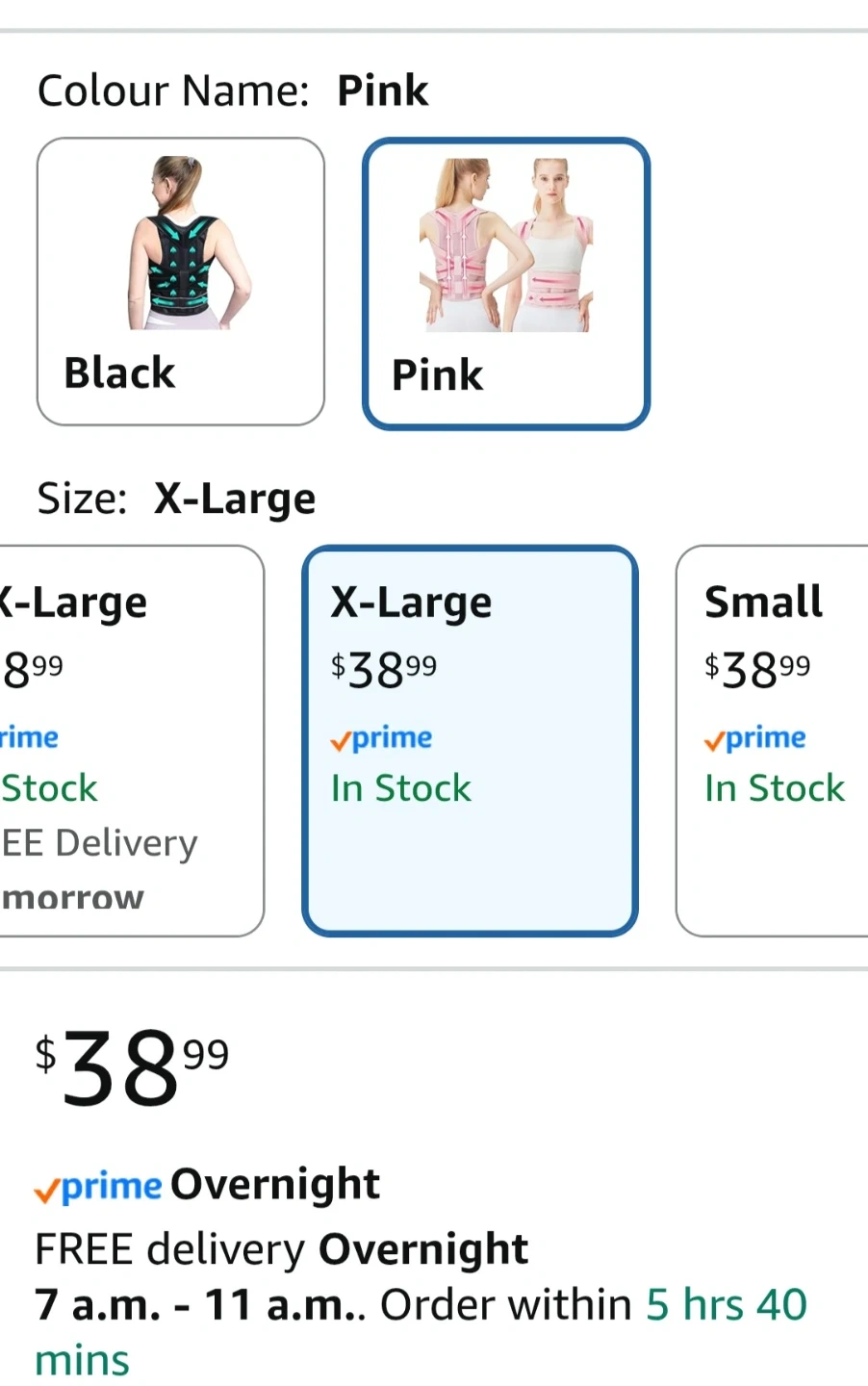The height and width of the screenshot is (1386, 868).
Task: Click the prime checkmark logo beside Overnight
Action: point(98,1187)
